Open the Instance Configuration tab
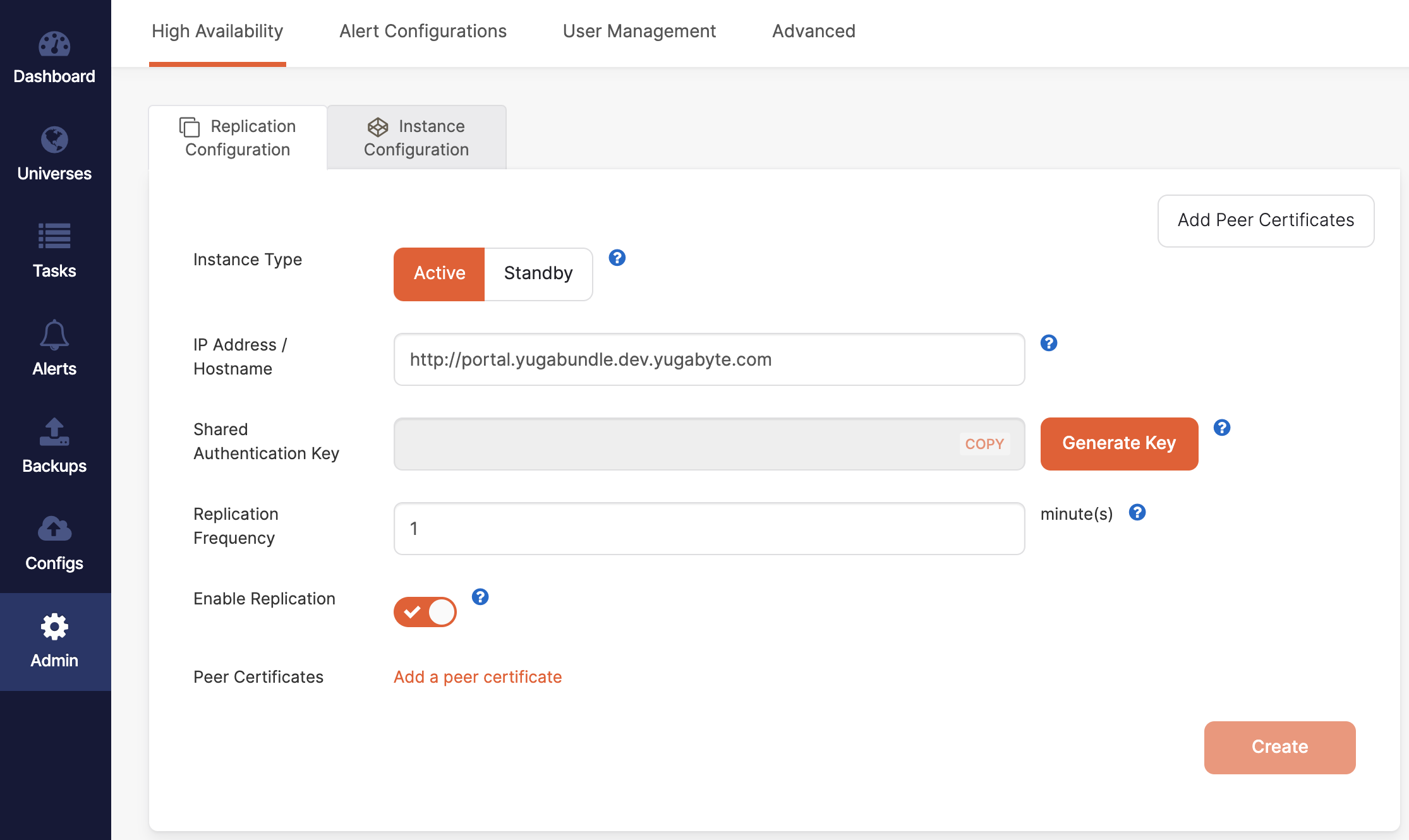Image resolution: width=1409 pixels, height=840 pixels. [x=416, y=138]
